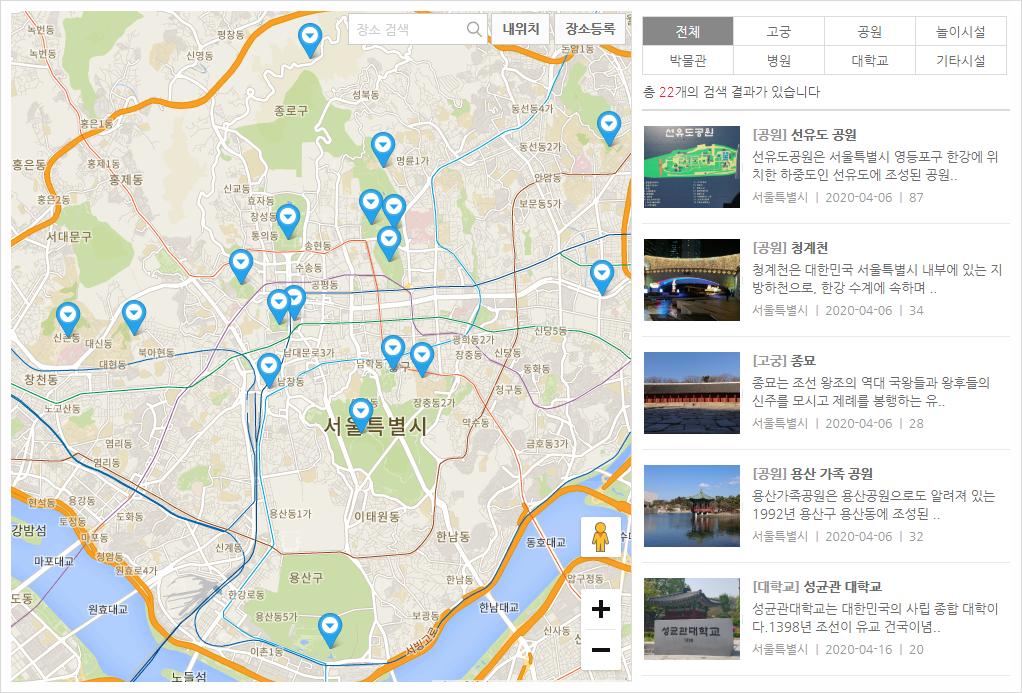Click the 성균관대학교 description text
The image size is (1022, 693).
point(875,617)
